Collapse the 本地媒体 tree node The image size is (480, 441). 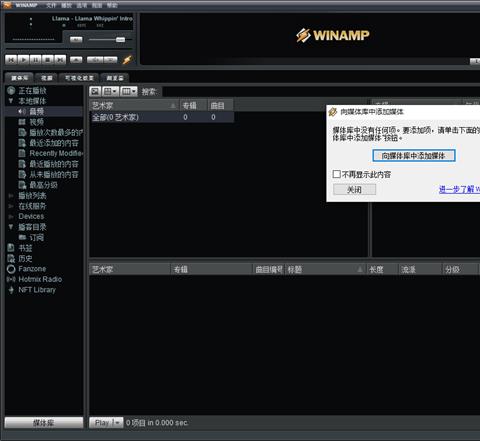11,101
